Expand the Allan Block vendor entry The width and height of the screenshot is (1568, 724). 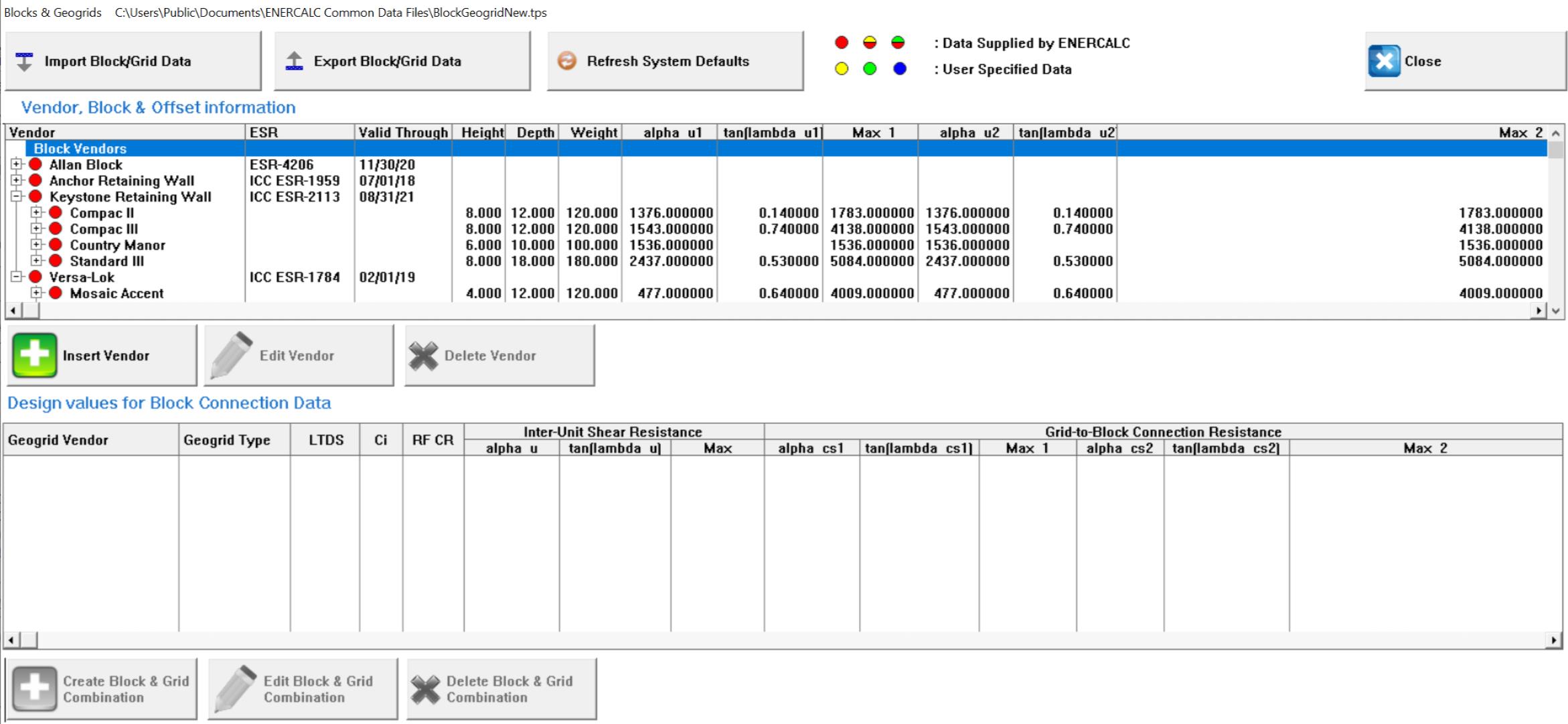[15, 164]
